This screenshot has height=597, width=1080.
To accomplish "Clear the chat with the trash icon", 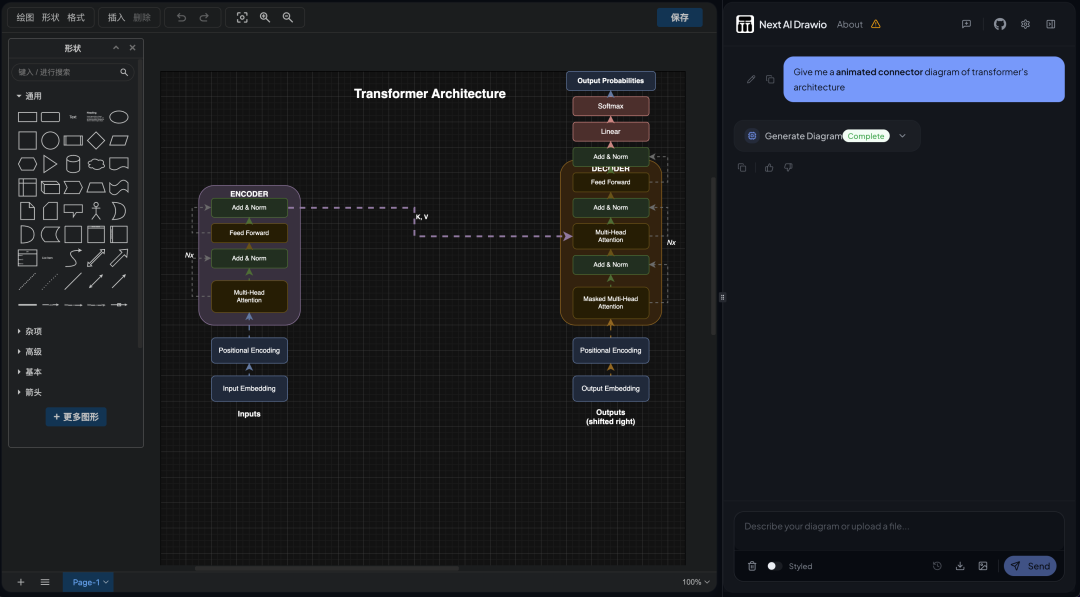I will [752, 566].
